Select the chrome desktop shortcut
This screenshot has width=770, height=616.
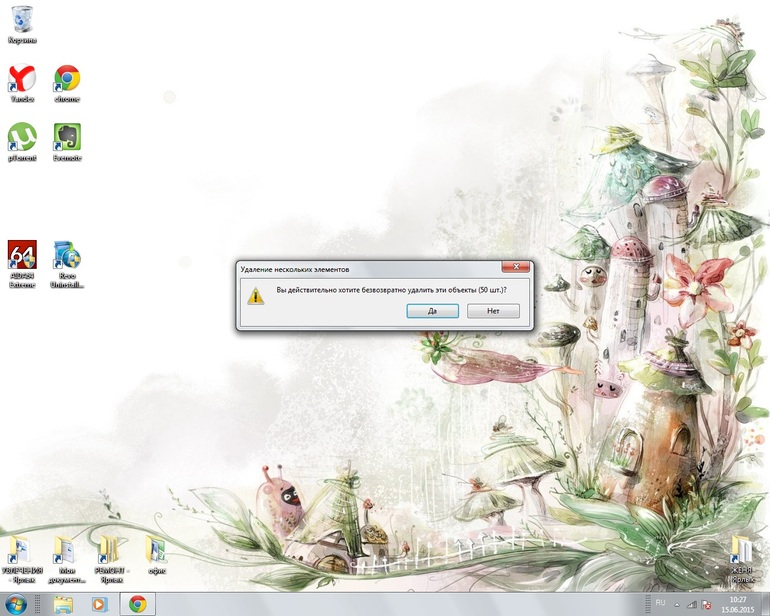click(67, 84)
